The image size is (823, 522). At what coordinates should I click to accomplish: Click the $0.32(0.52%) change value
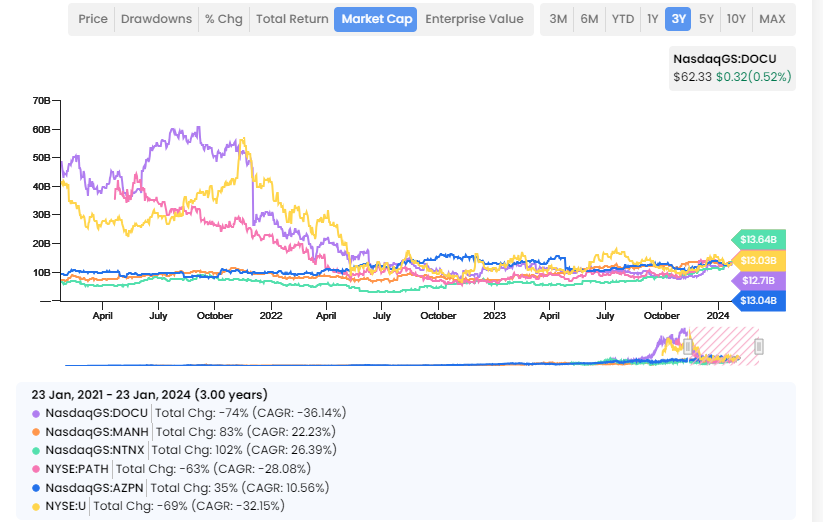coord(754,77)
